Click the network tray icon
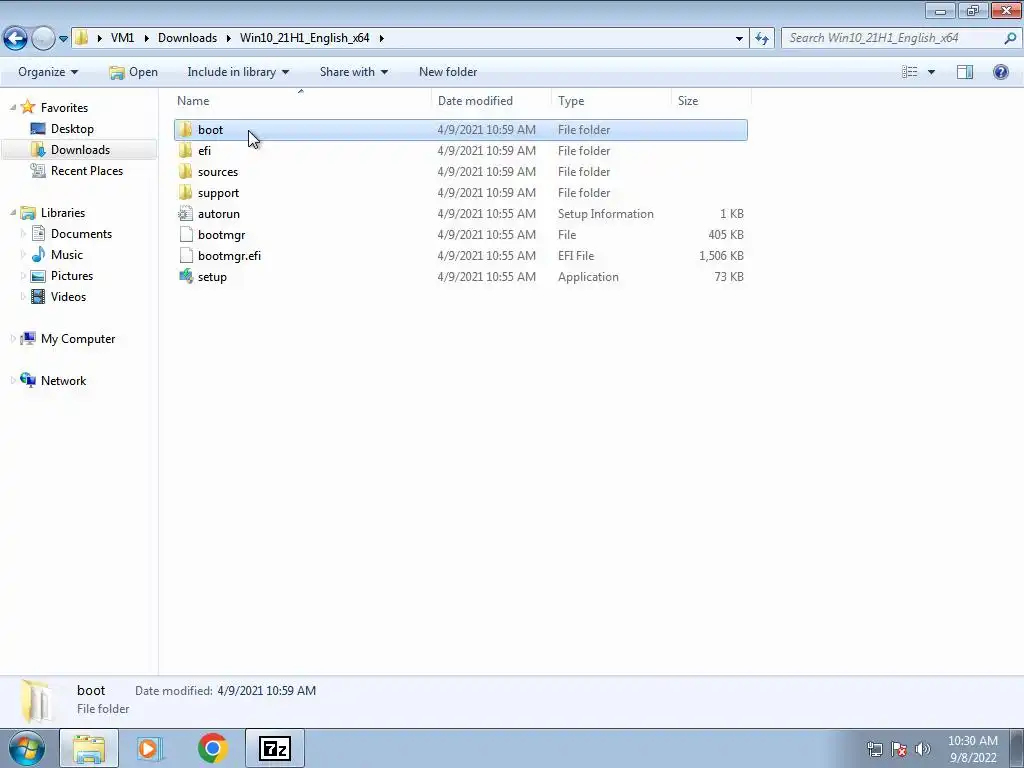Screen dimensions: 1024x768 tap(874, 749)
